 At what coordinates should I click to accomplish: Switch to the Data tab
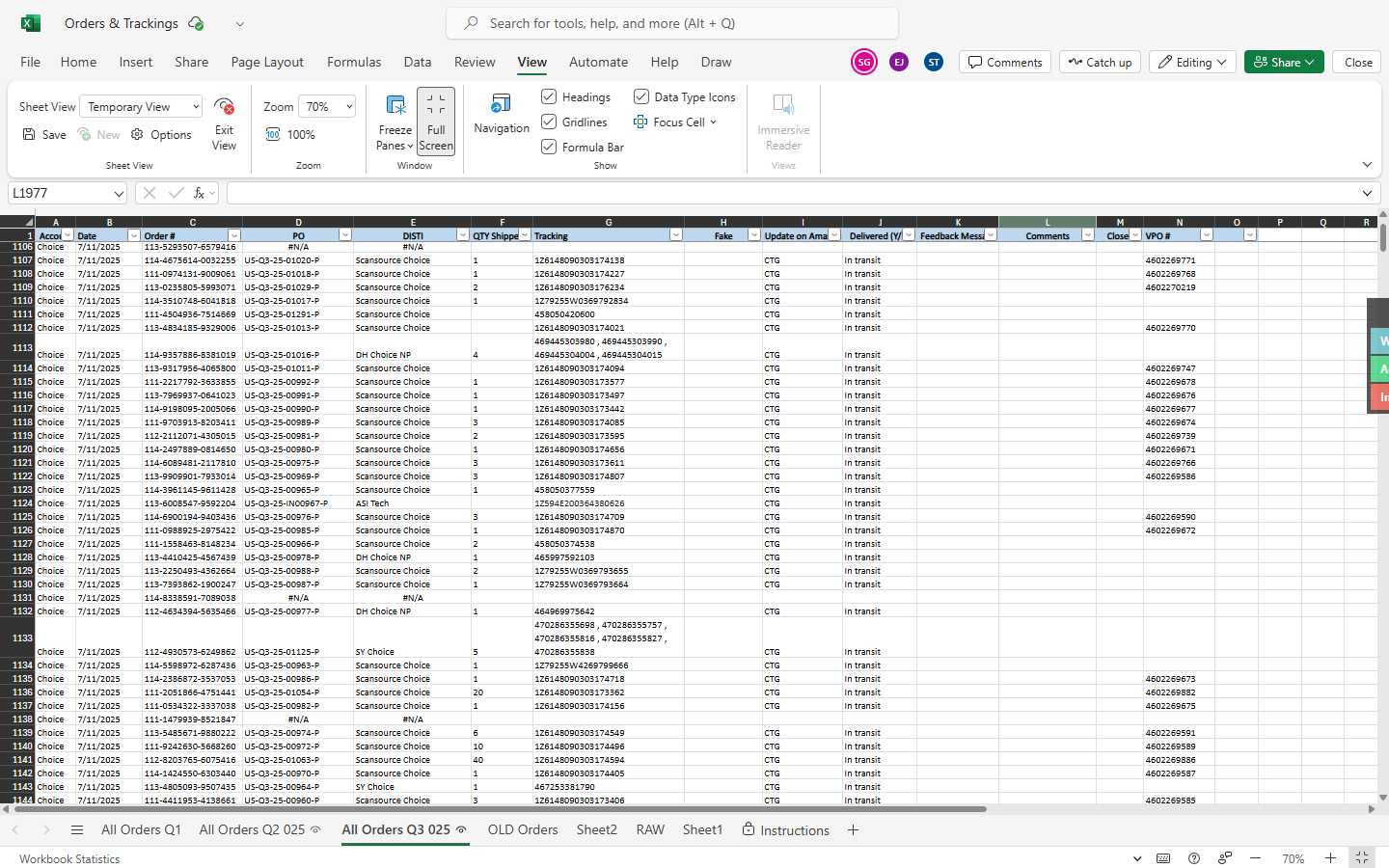coord(418,62)
